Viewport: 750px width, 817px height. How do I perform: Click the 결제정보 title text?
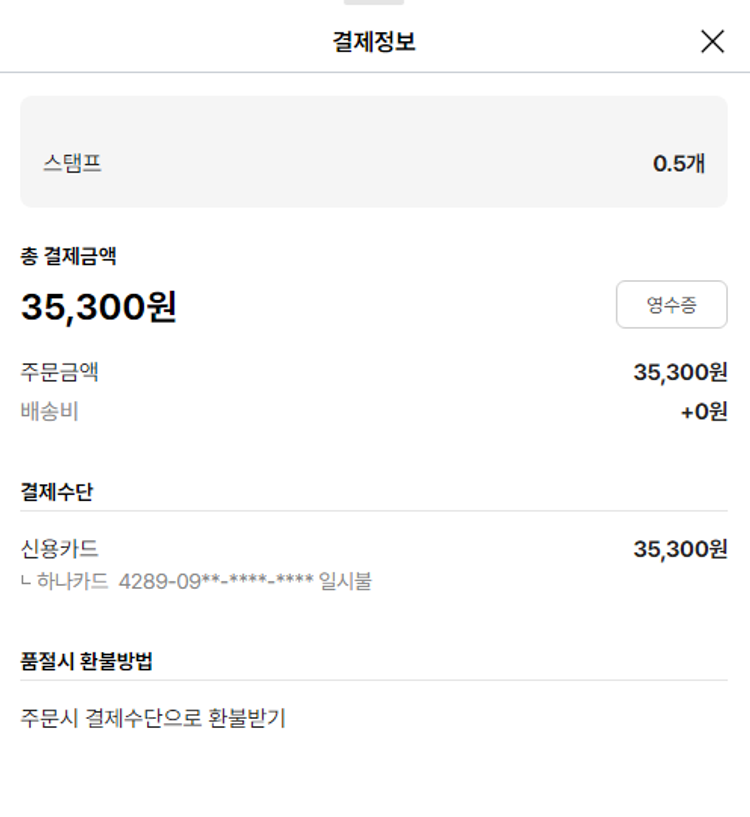pos(374,42)
